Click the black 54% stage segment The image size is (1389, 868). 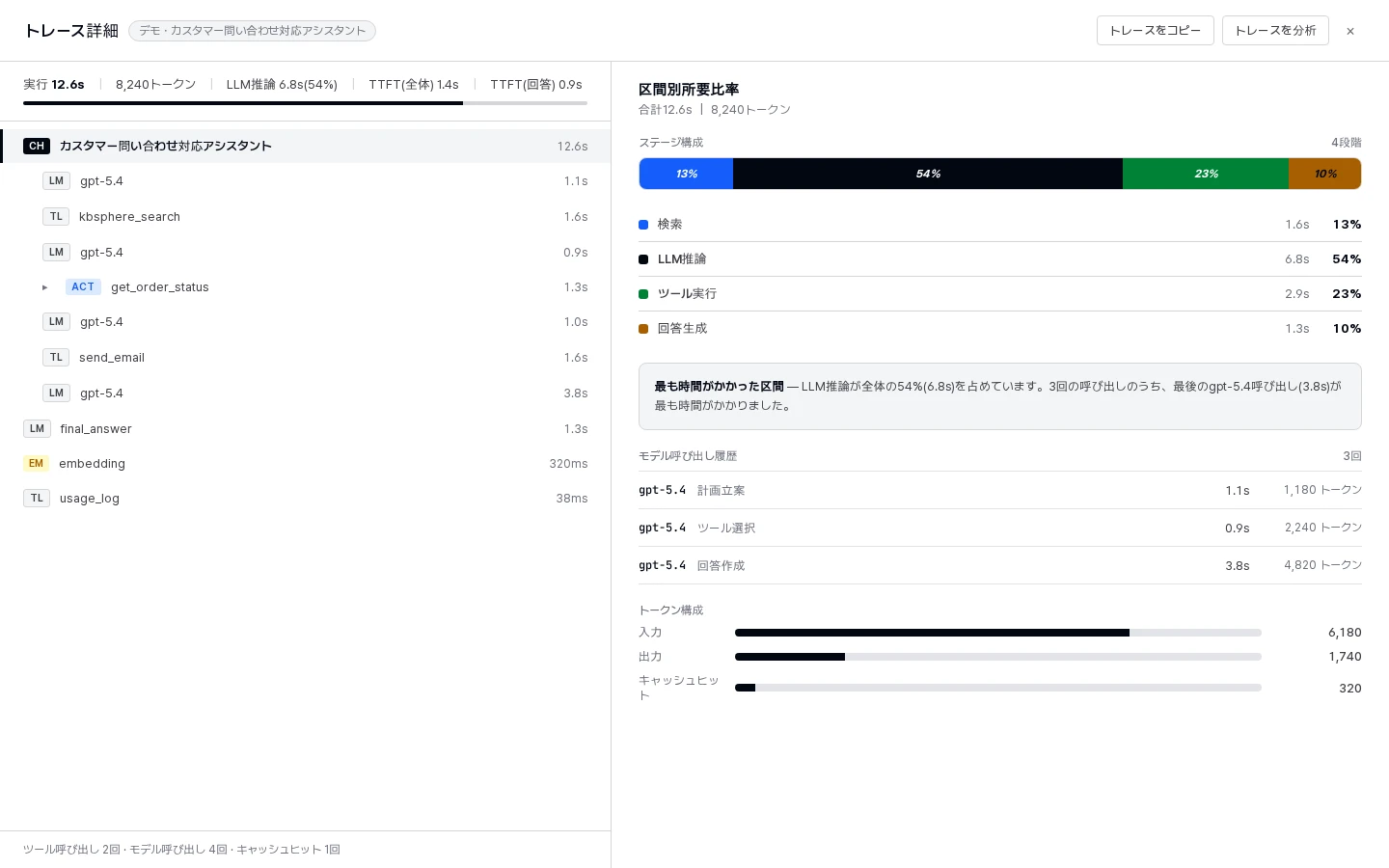pyautogui.click(x=928, y=174)
